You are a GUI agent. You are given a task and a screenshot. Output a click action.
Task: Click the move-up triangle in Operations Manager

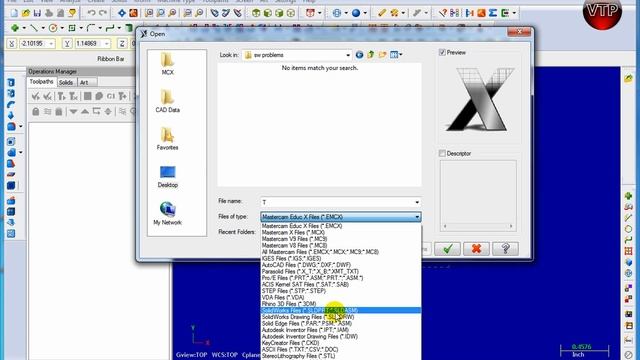click(85, 111)
